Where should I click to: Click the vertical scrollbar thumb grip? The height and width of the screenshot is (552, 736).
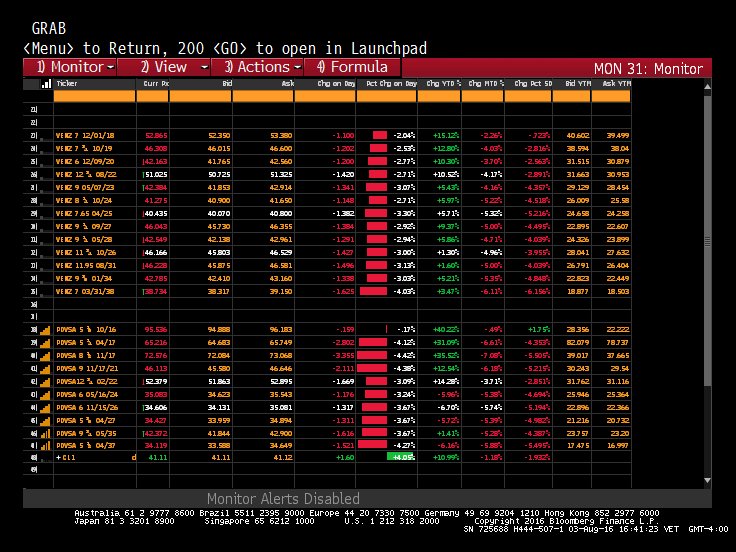[x=707, y=242]
